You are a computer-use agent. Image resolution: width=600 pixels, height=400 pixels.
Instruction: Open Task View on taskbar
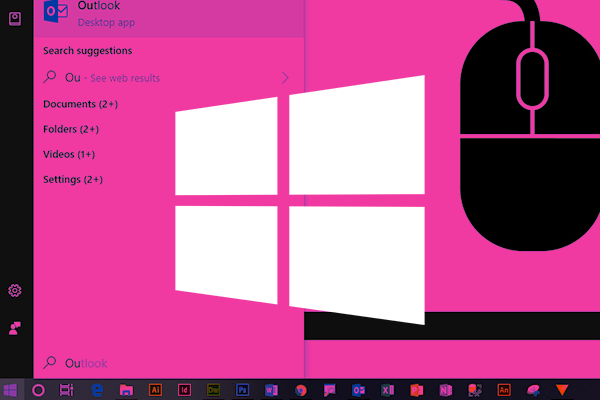(x=67, y=390)
